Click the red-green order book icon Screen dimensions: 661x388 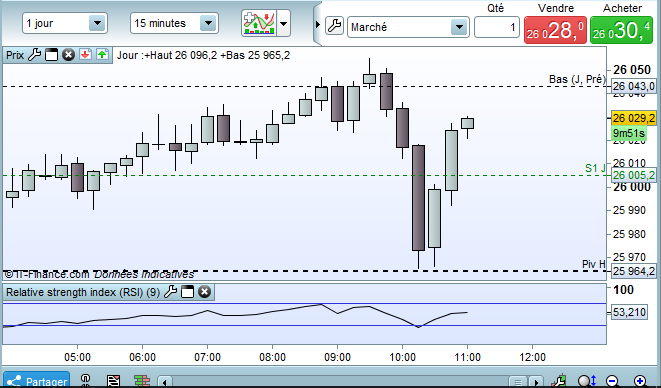point(142,380)
